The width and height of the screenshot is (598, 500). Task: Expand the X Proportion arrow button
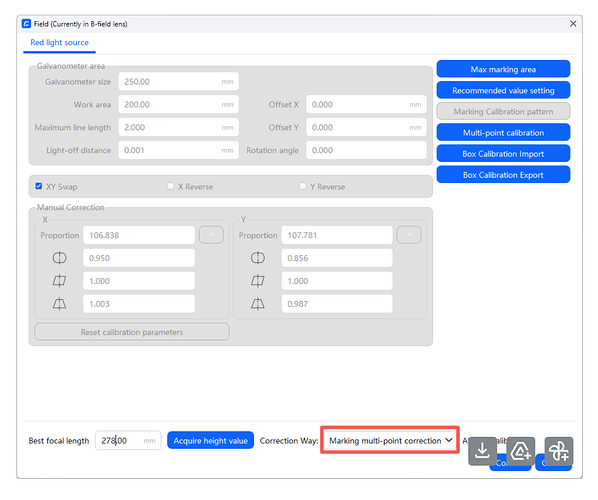[211, 235]
